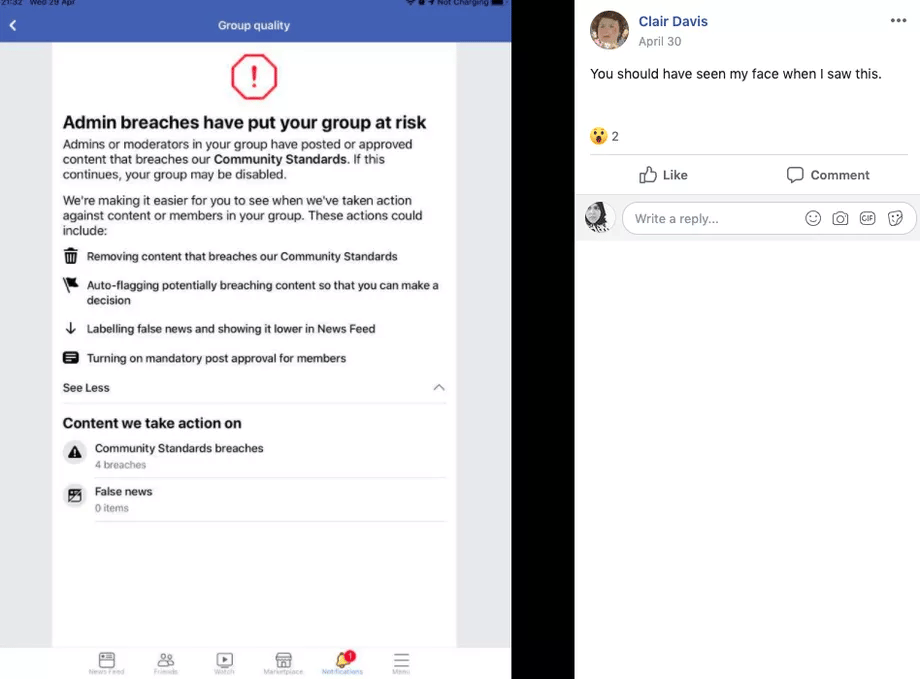Viewport: 920px width, 679px height.
Task: Click the bold Community Standards link
Action: click(x=280, y=160)
